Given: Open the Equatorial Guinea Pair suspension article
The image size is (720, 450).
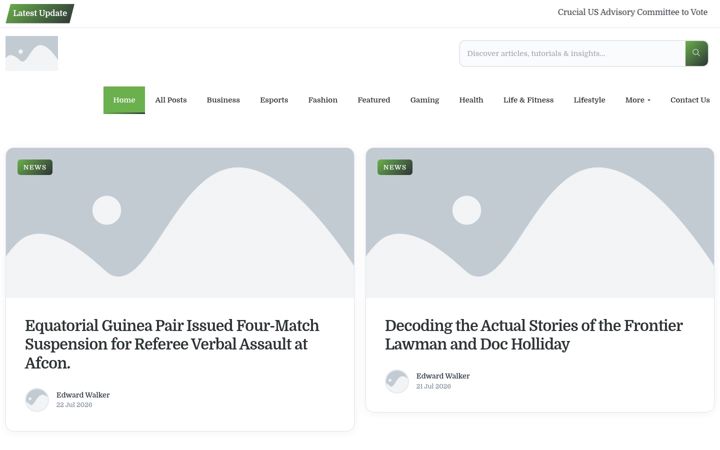Looking at the screenshot, I should 172,344.
